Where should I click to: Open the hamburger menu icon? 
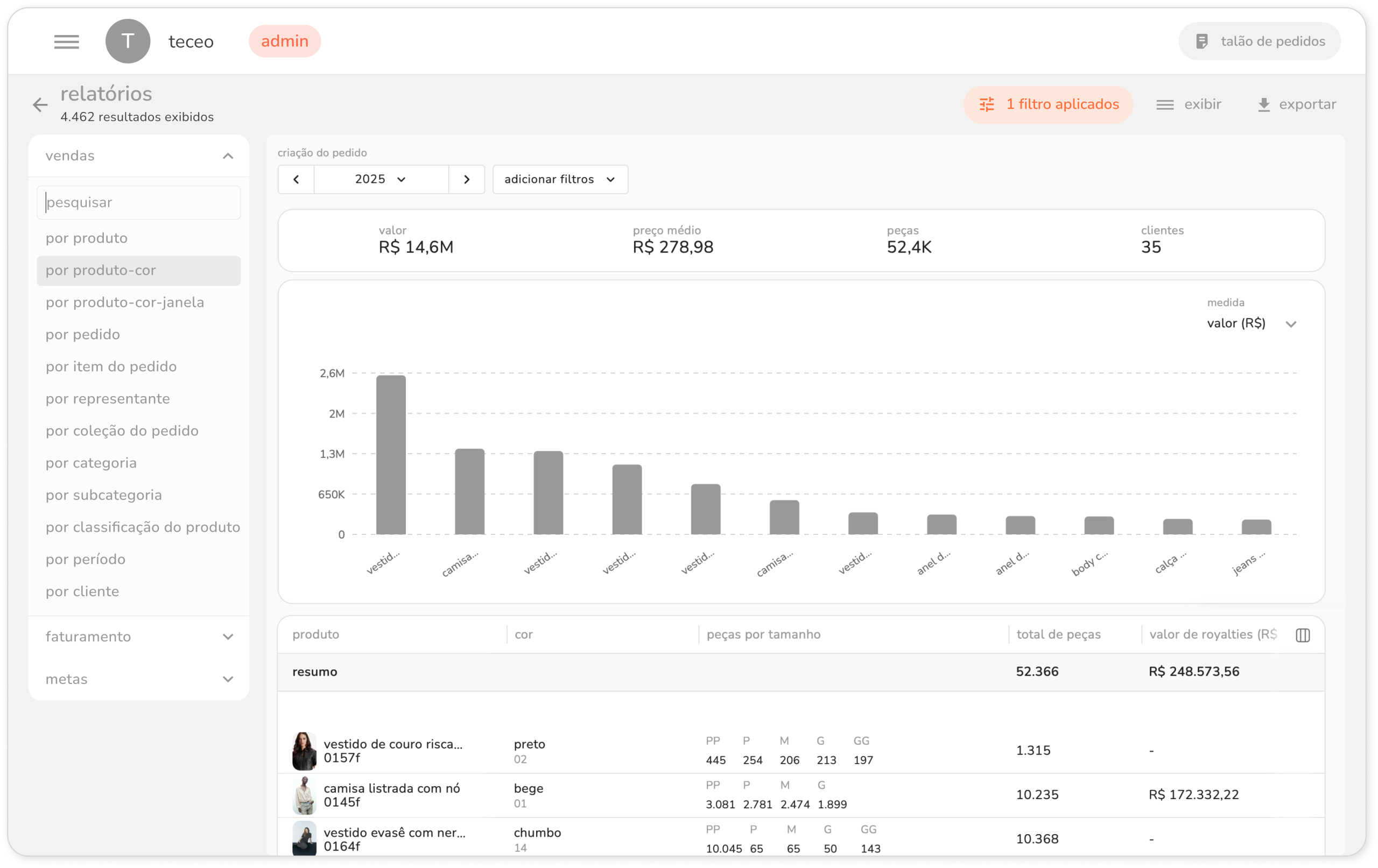pos(66,41)
